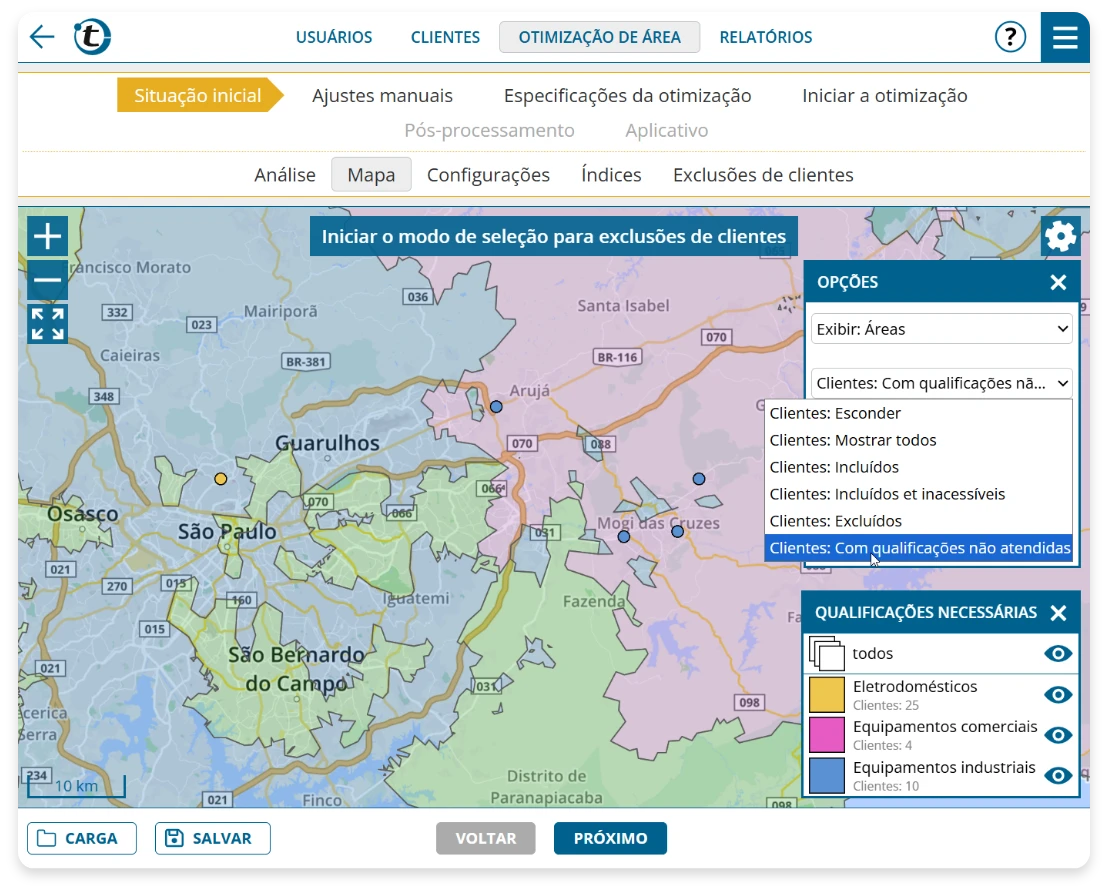Click the magenta Equipamentos comerciais swatch

827,735
